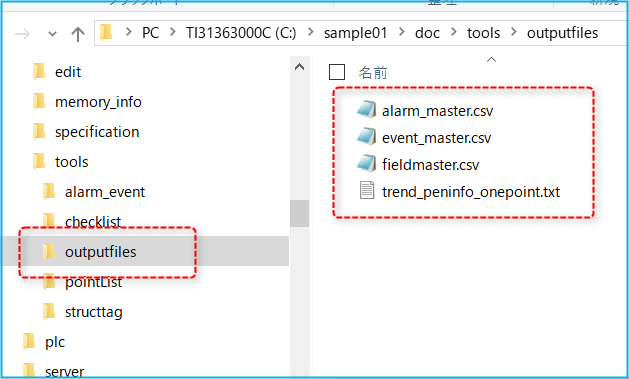Open the recent locations dropdown chevron
This screenshot has width=629, height=379.
53,34
